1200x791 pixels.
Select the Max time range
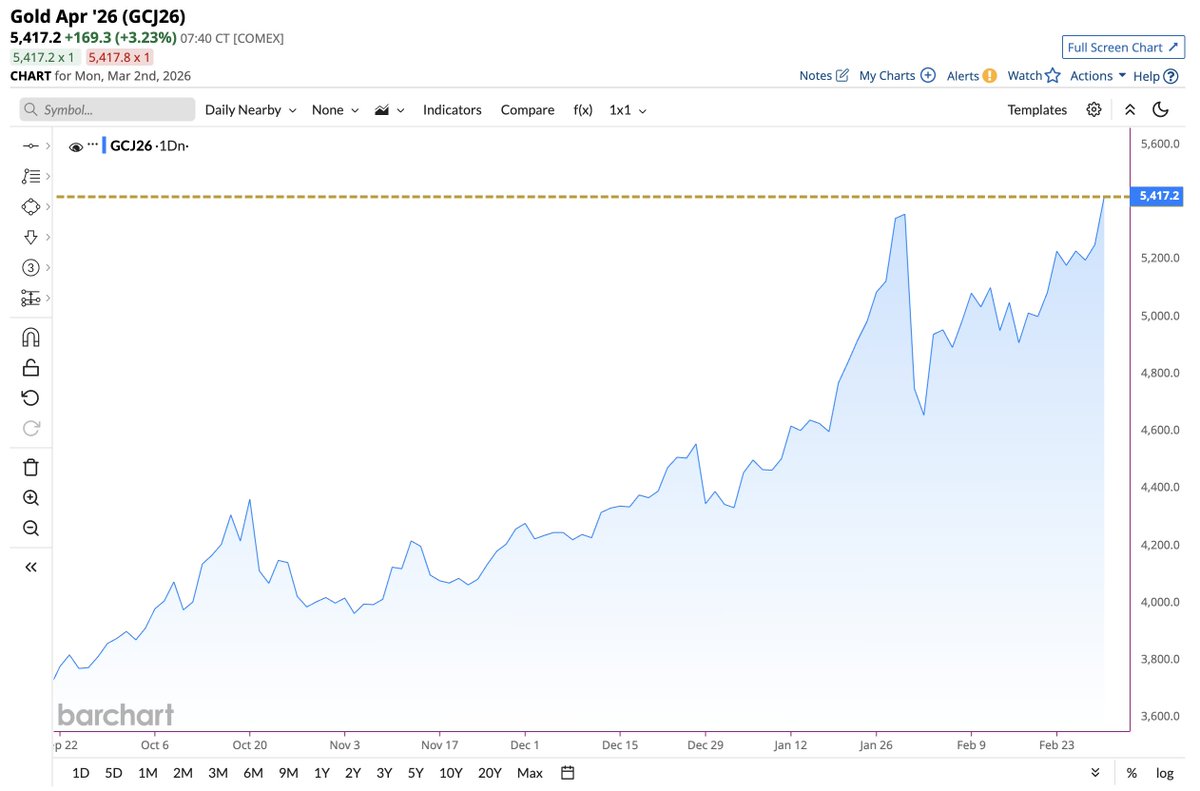(530, 773)
